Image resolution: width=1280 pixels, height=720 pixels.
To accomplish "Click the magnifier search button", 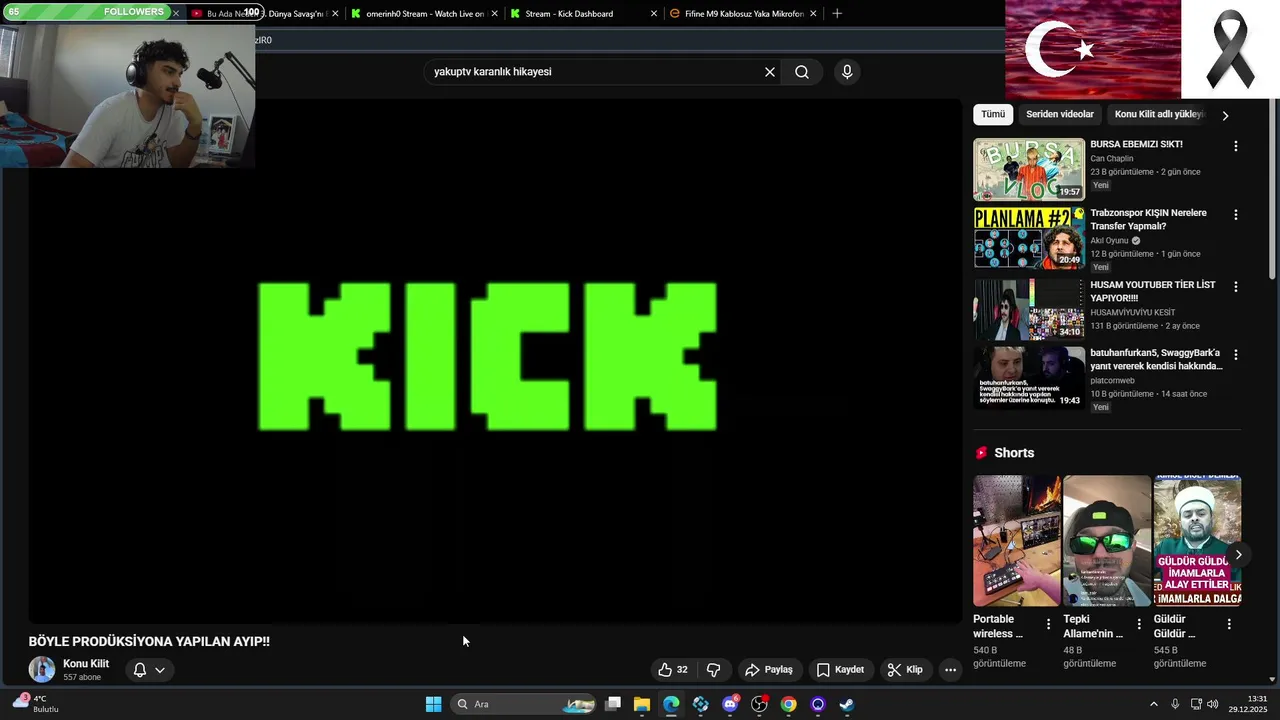I will [802, 72].
